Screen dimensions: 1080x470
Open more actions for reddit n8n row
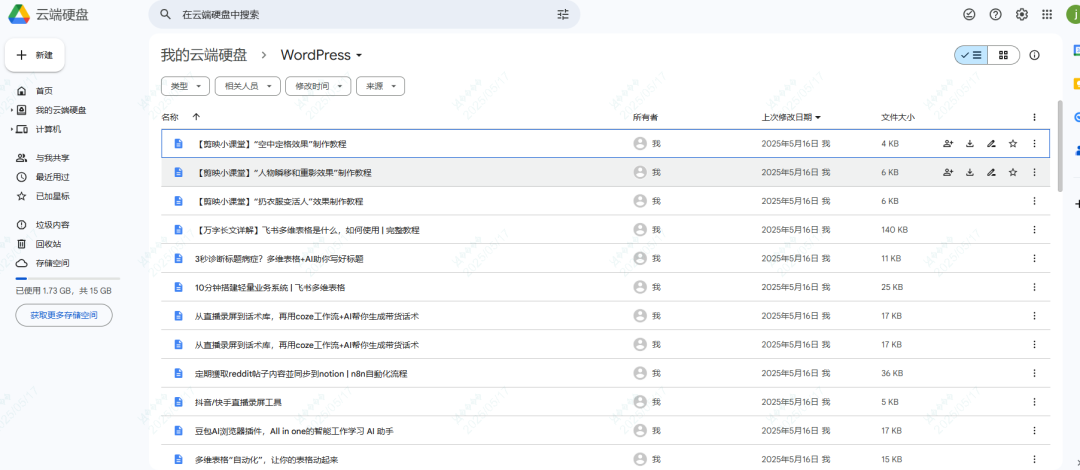point(1034,373)
